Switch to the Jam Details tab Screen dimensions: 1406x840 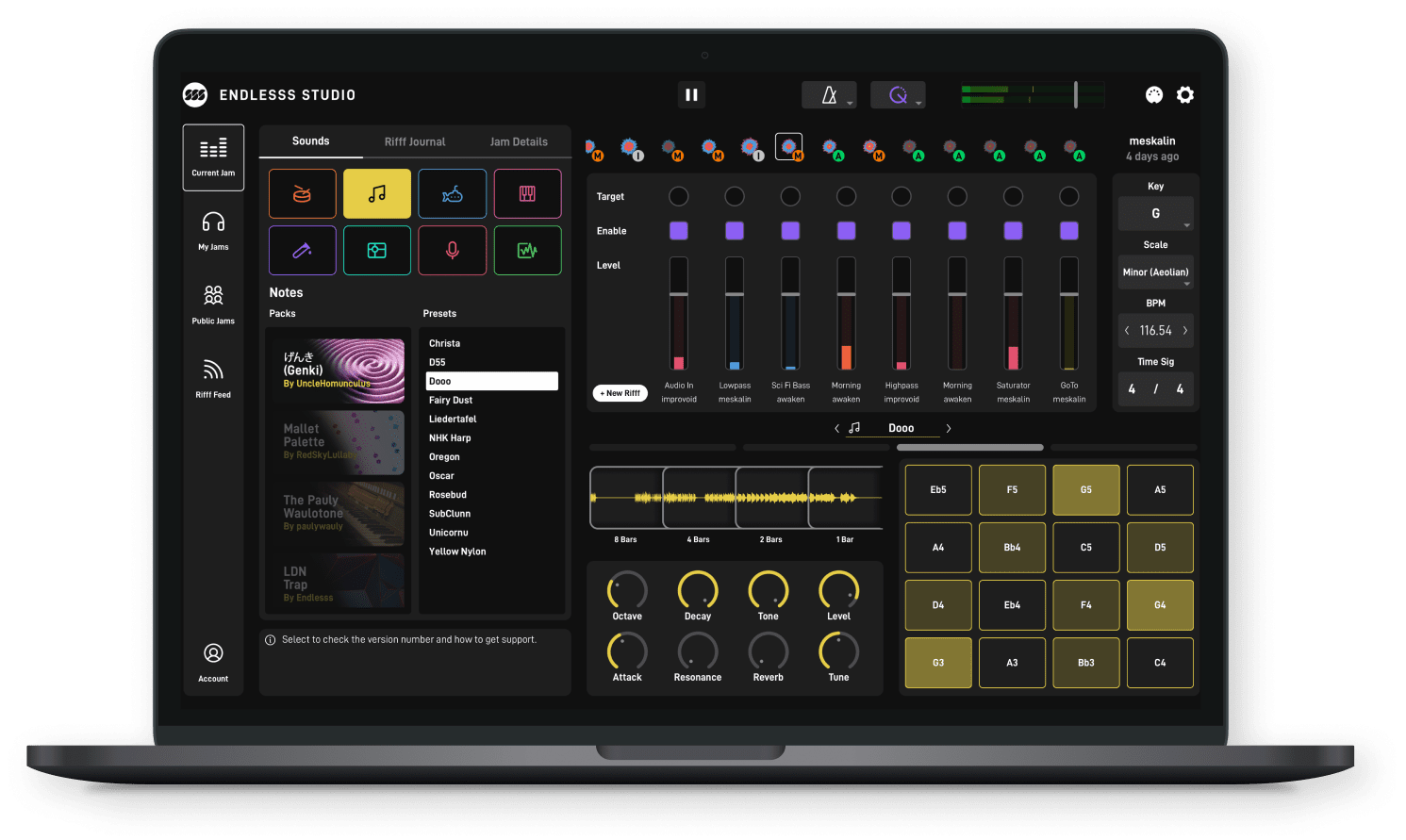[519, 142]
